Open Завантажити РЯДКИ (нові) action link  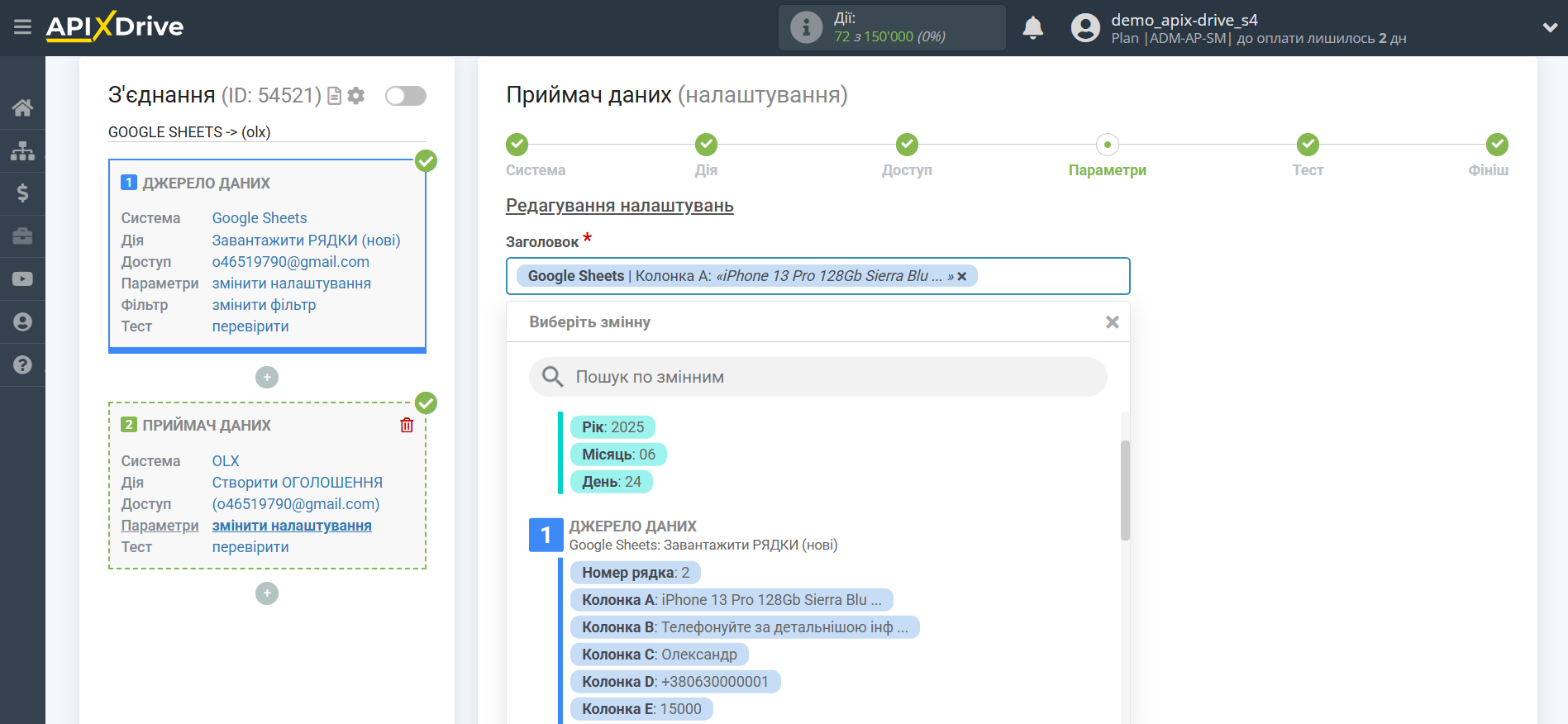[306, 241]
